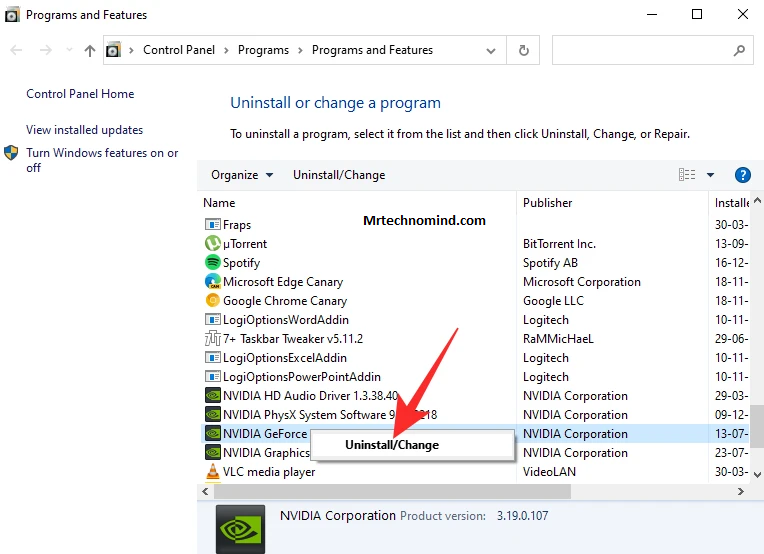Expand chevron after Programs breadcrumb
This screenshot has height=554, width=764.
pos(300,50)
